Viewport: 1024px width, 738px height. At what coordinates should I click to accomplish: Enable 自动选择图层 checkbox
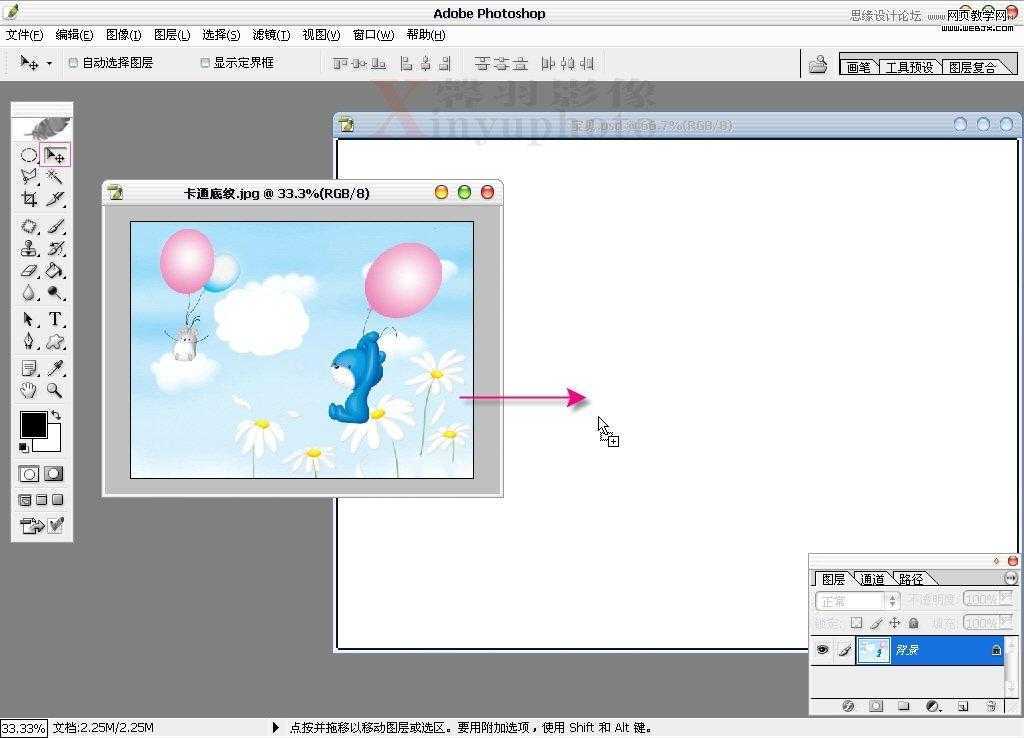[74, 62]
